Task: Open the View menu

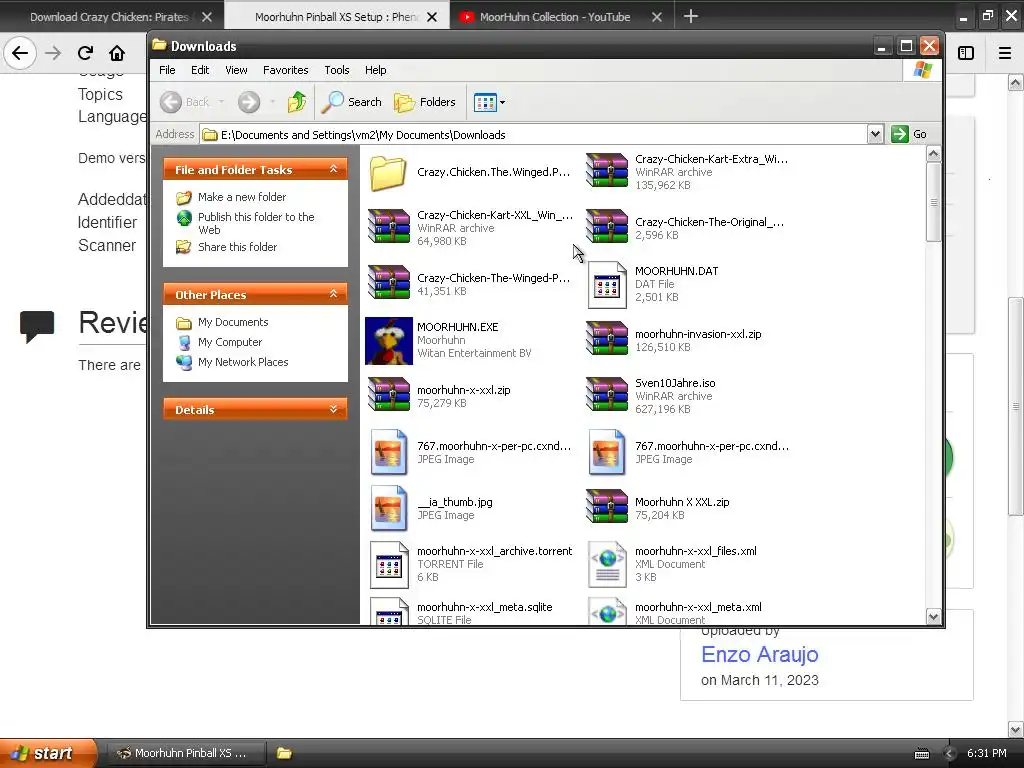Action: click(x=236, y=70)
